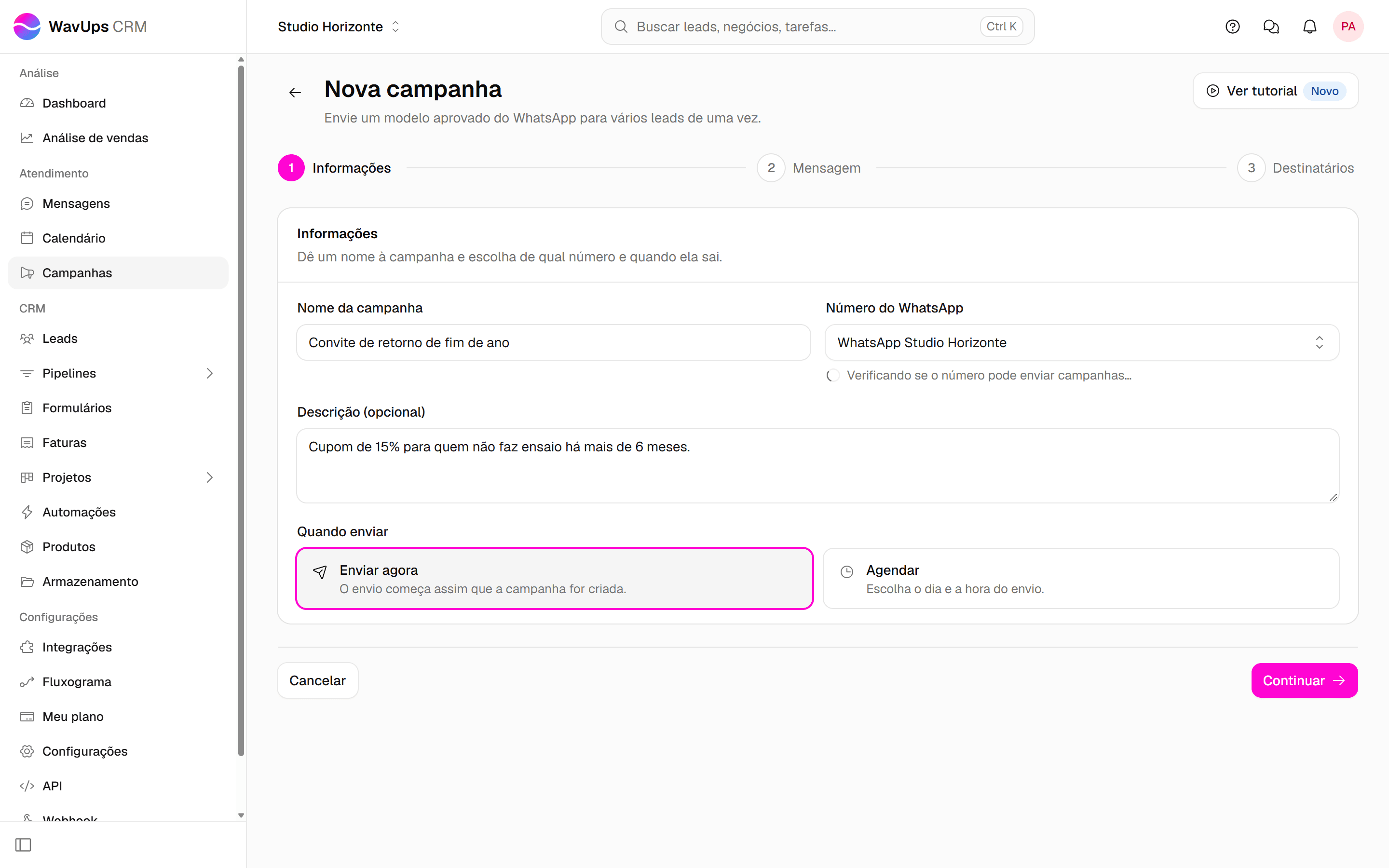This screenshot has width=1389, height=868.
Task: Choose the Enviar agora option
Action: pyautogui.click(x=555, y=579)
